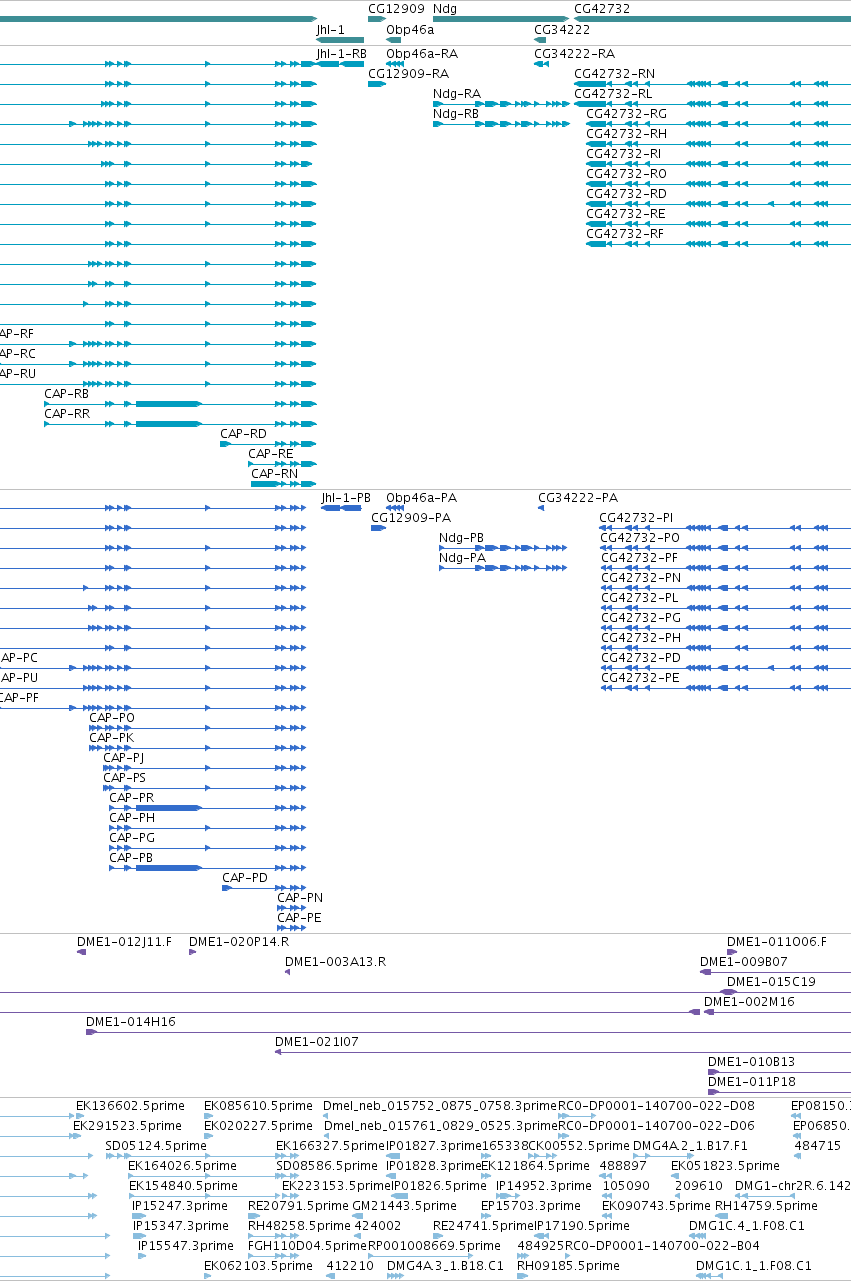Click the Obp46a gene label
Viewport: 851px width, 1281px height.
(410, 30)
